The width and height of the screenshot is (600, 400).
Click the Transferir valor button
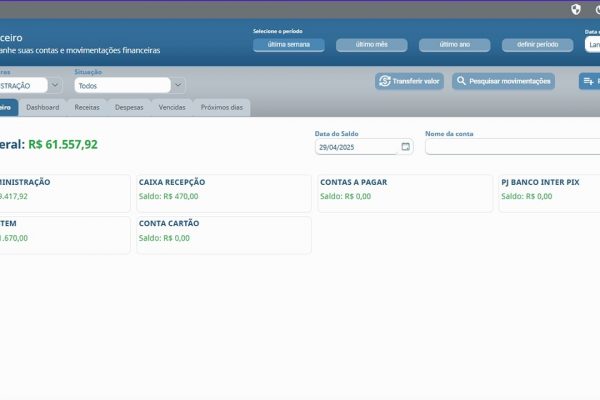(409, 81)
